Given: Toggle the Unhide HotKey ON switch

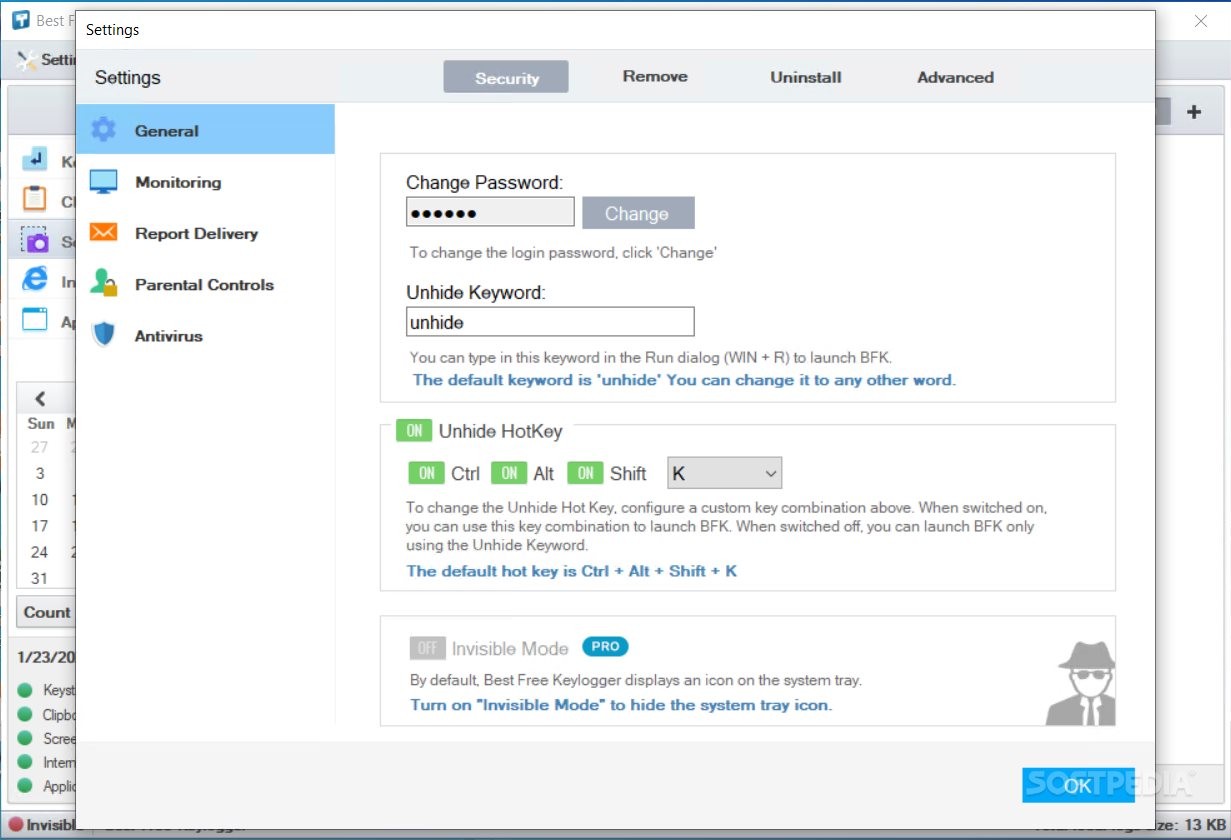Looking at the screenshot, I should click(x=414, y=431).
